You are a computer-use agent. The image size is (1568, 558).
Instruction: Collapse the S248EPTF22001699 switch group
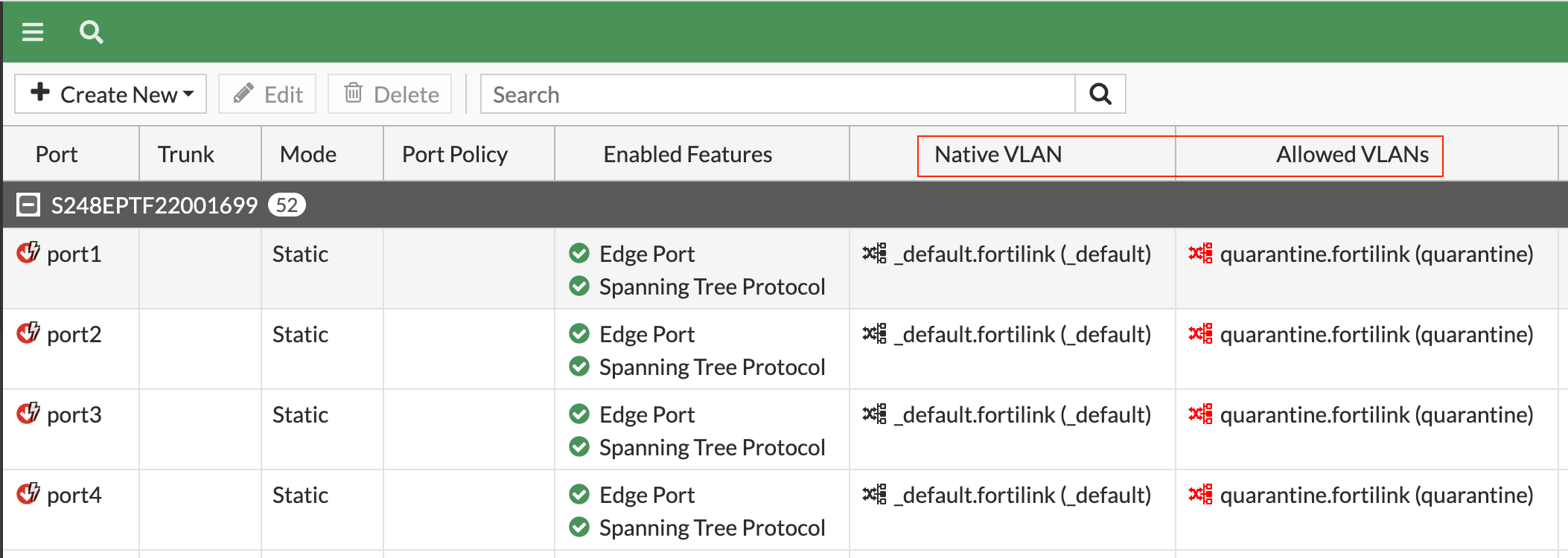(x=28, y=204)
